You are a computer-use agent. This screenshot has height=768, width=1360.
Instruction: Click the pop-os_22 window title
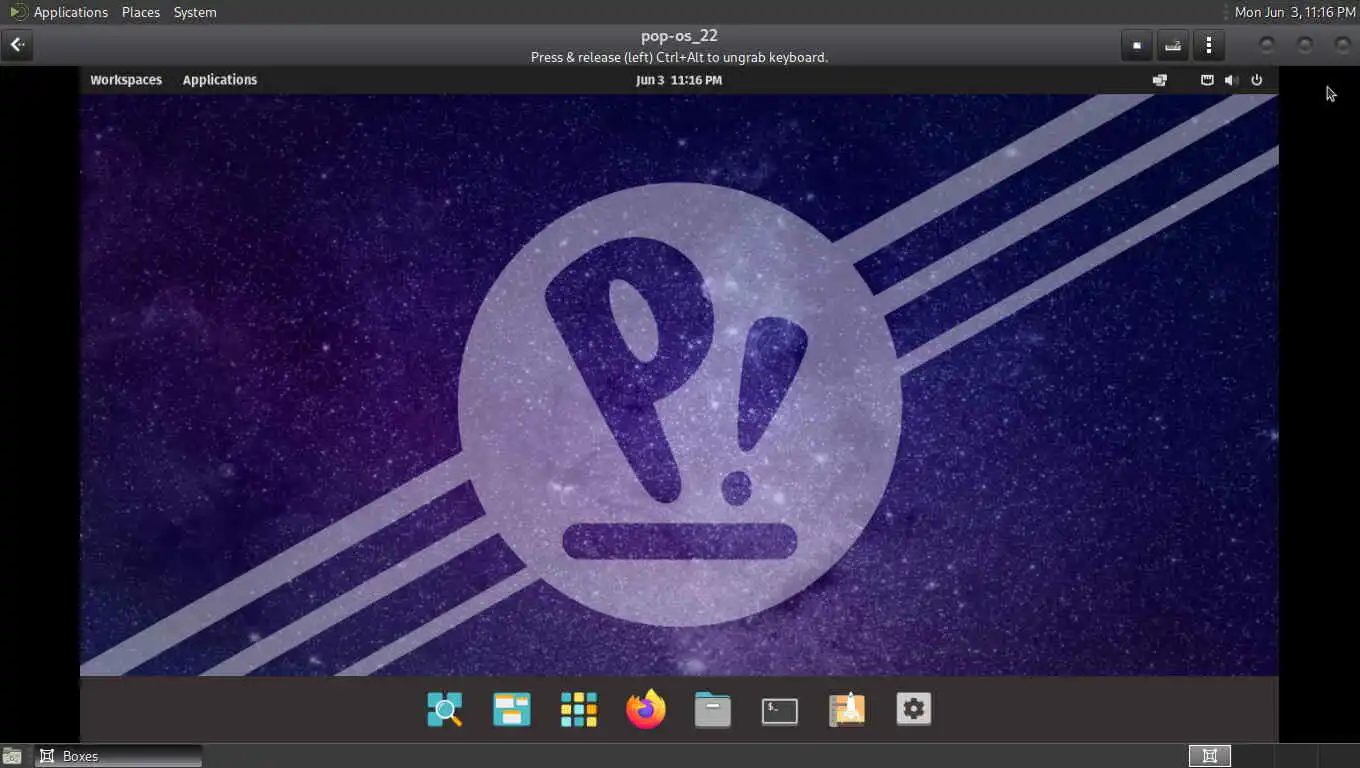(x=679, y=36)
